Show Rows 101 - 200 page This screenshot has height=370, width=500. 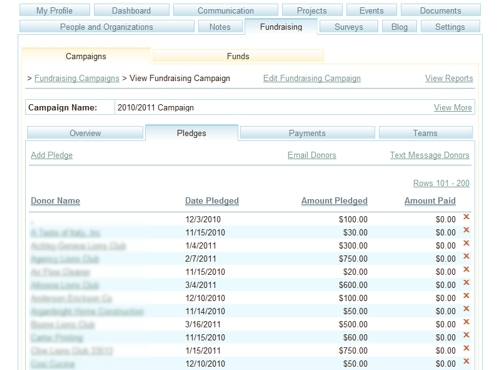click(441, 183)
